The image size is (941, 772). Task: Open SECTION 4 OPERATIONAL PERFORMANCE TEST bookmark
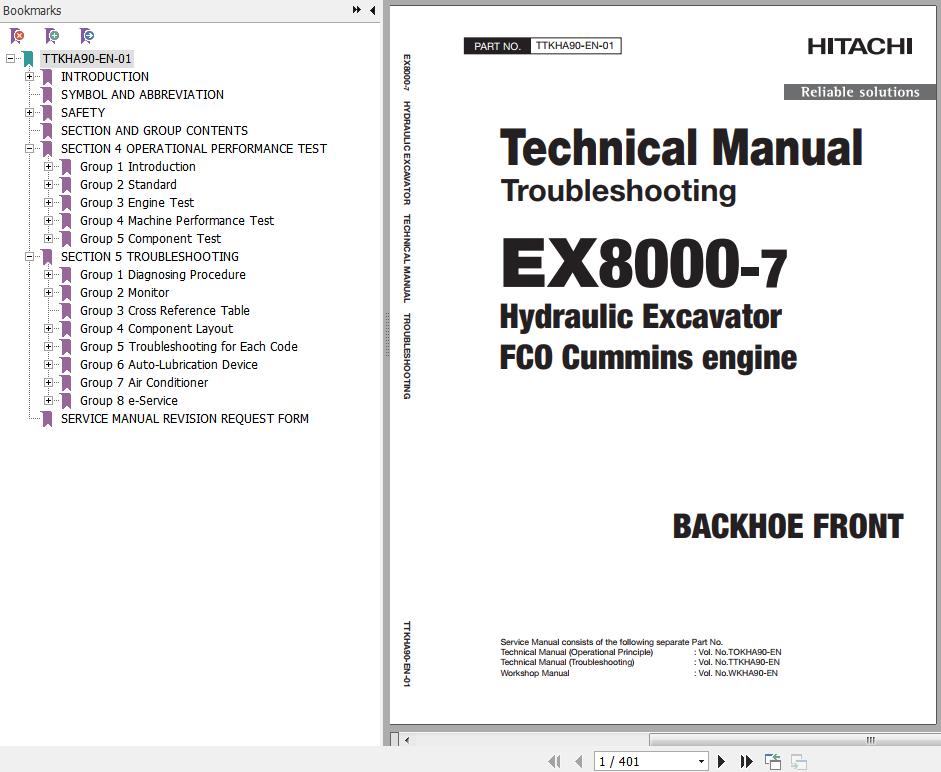tap(194, 149)
